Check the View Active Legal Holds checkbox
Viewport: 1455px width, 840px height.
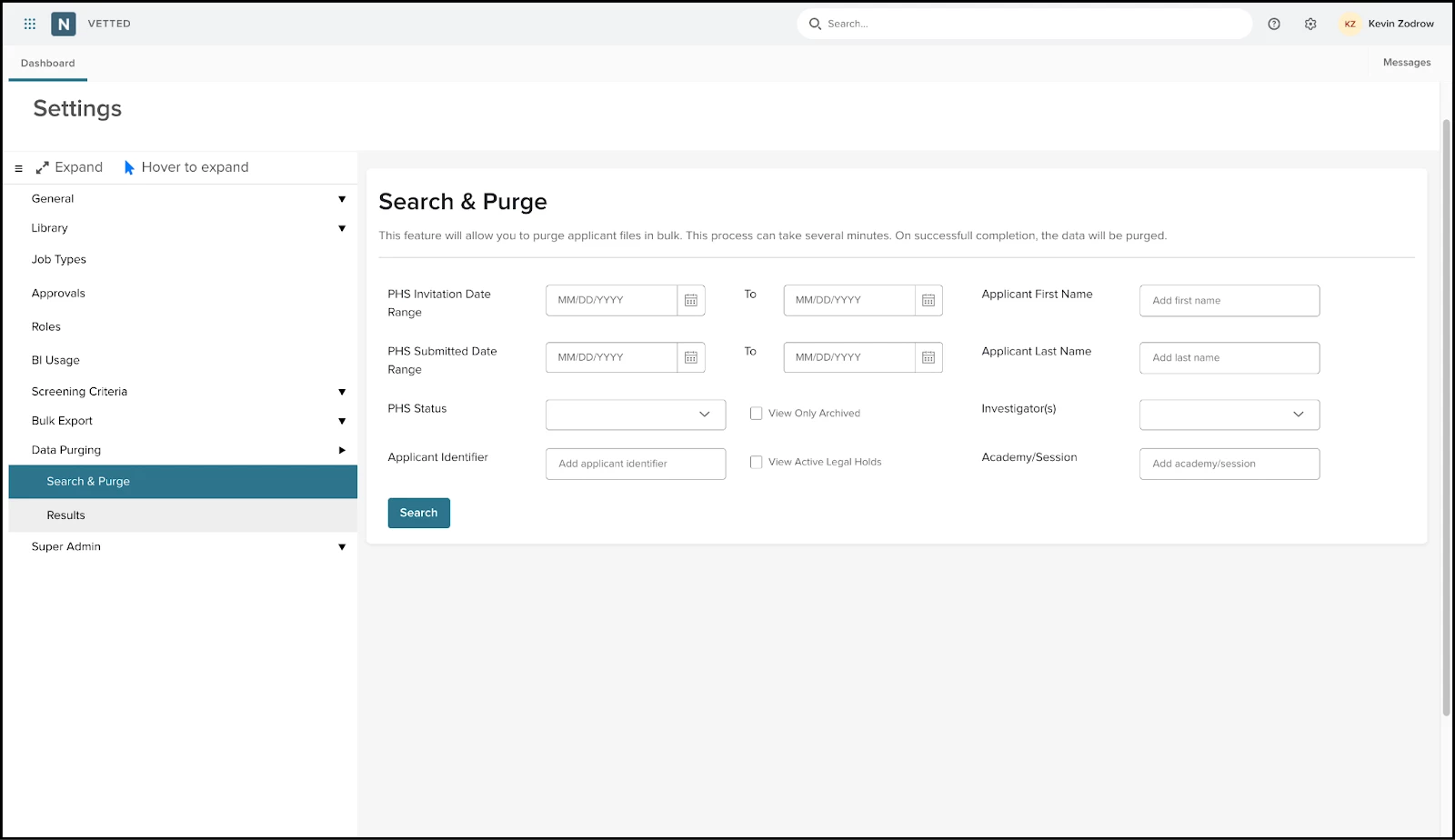pyautogui.click(x=756, y=462)
